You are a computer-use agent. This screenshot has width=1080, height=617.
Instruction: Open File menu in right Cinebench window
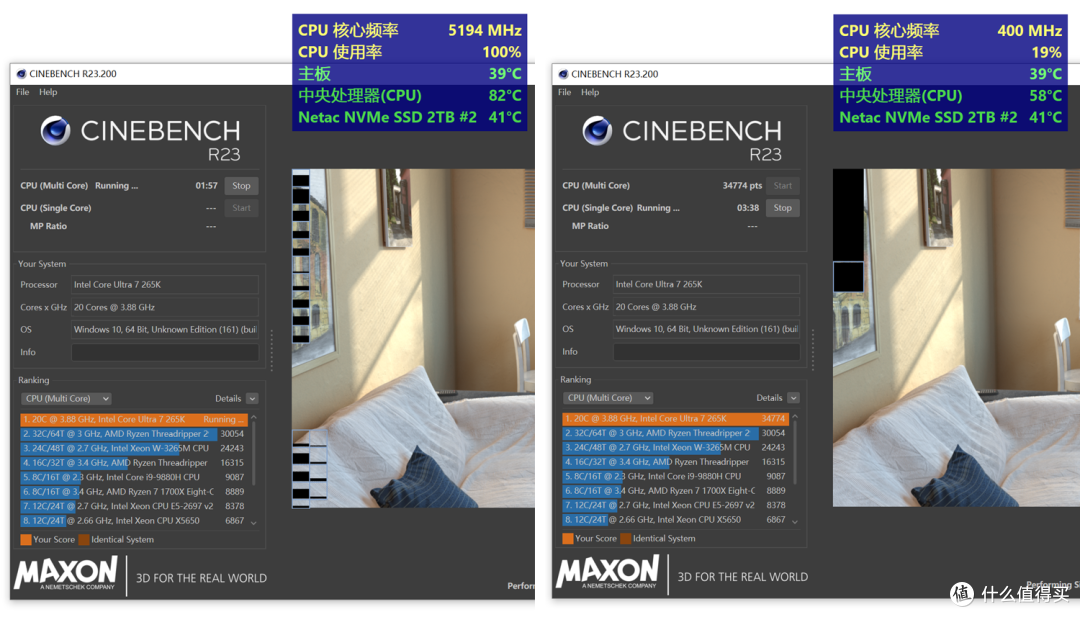click(x=565, y=92)
